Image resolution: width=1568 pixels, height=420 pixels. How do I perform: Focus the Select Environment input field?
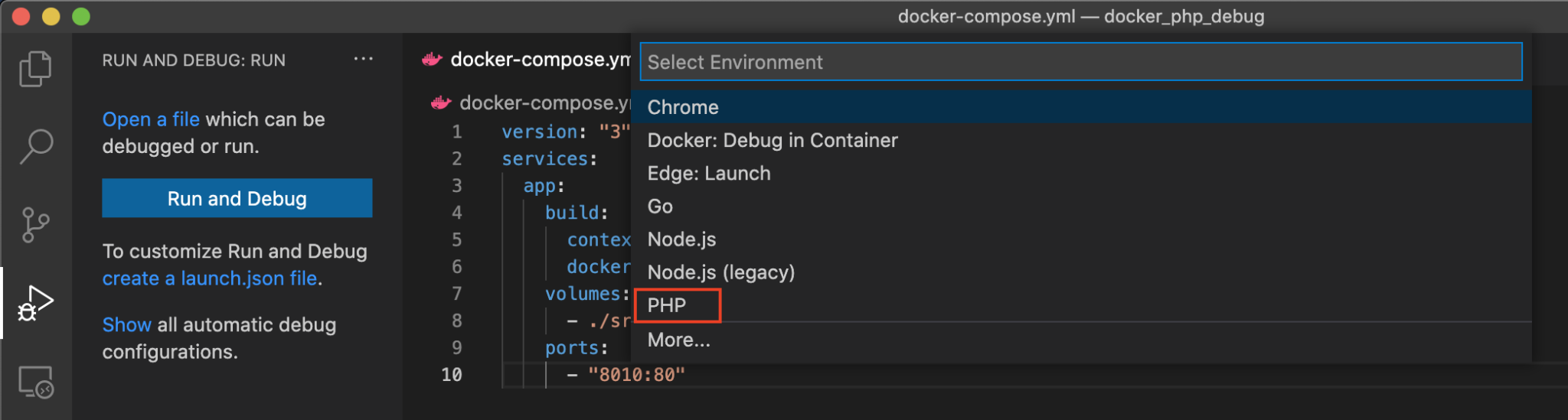pyautogui.click(x=1081, y=62)
